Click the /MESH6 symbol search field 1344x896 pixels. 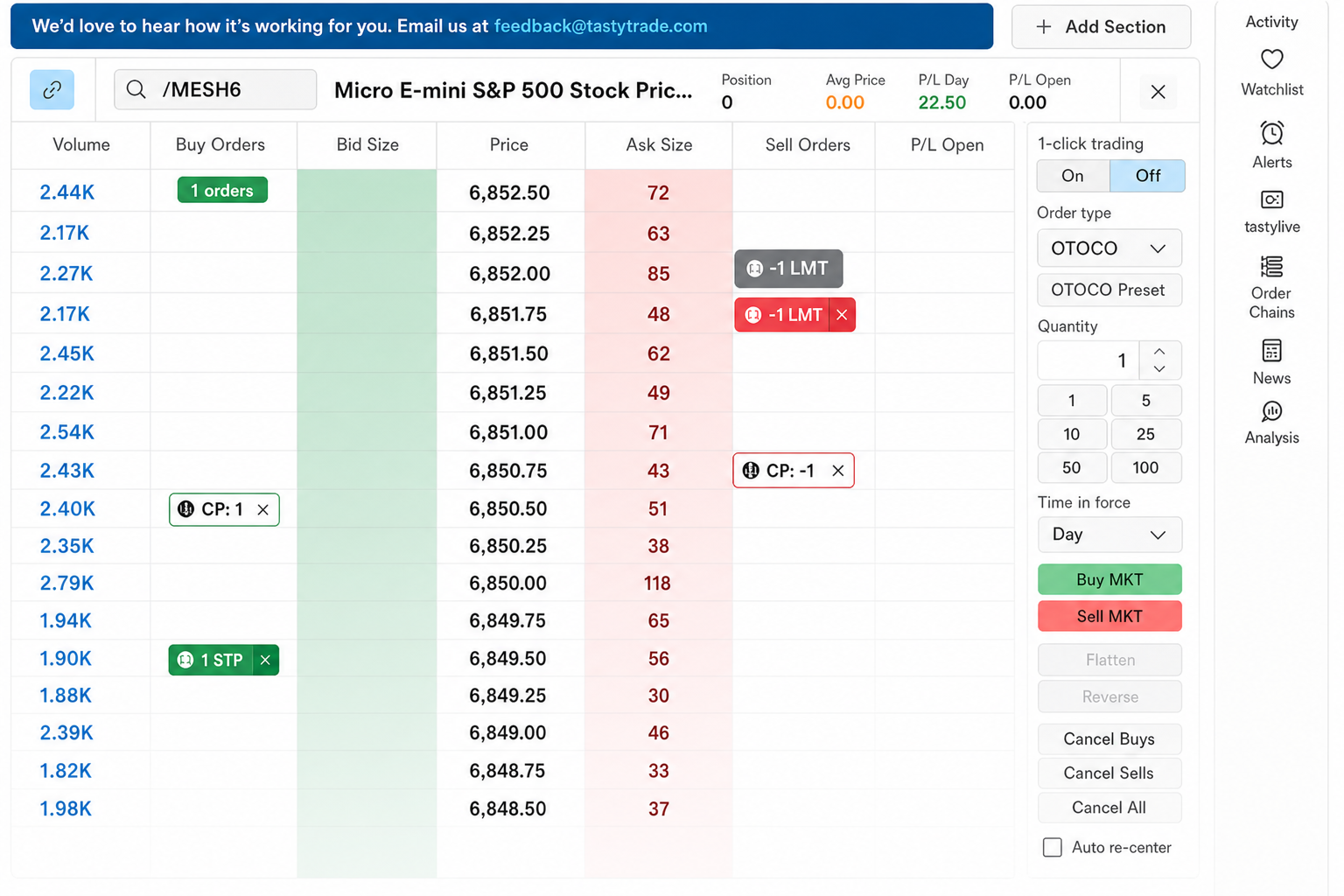[x=215, y=89]
